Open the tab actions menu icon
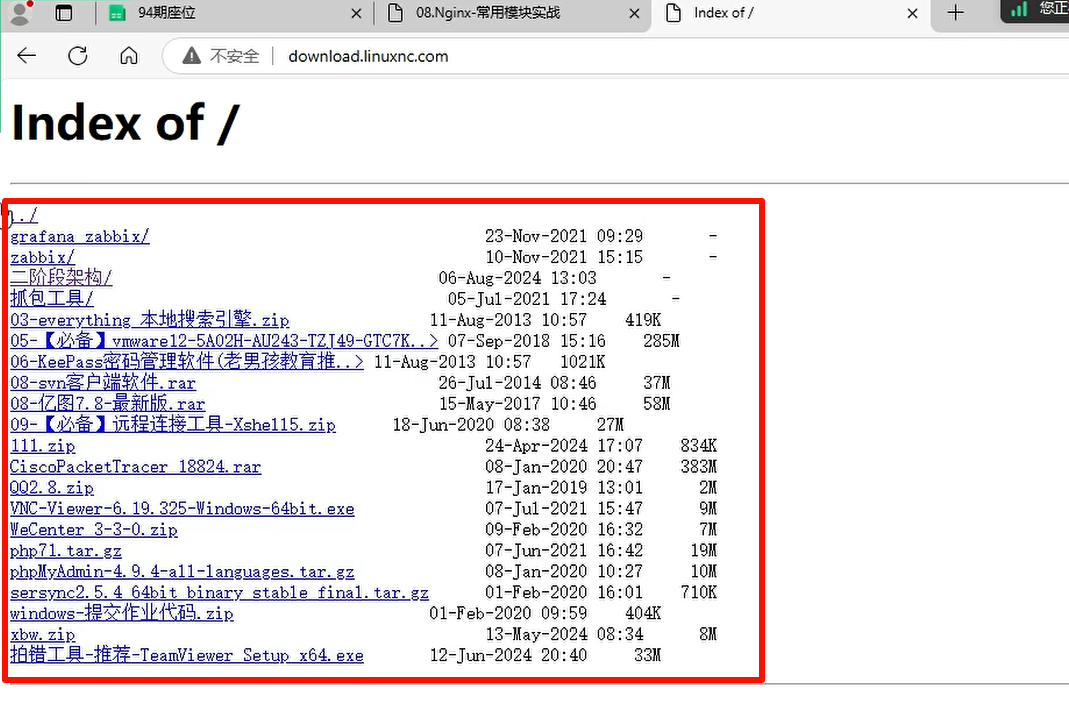This screenshot has height=717, width=1069. point(64,13)
